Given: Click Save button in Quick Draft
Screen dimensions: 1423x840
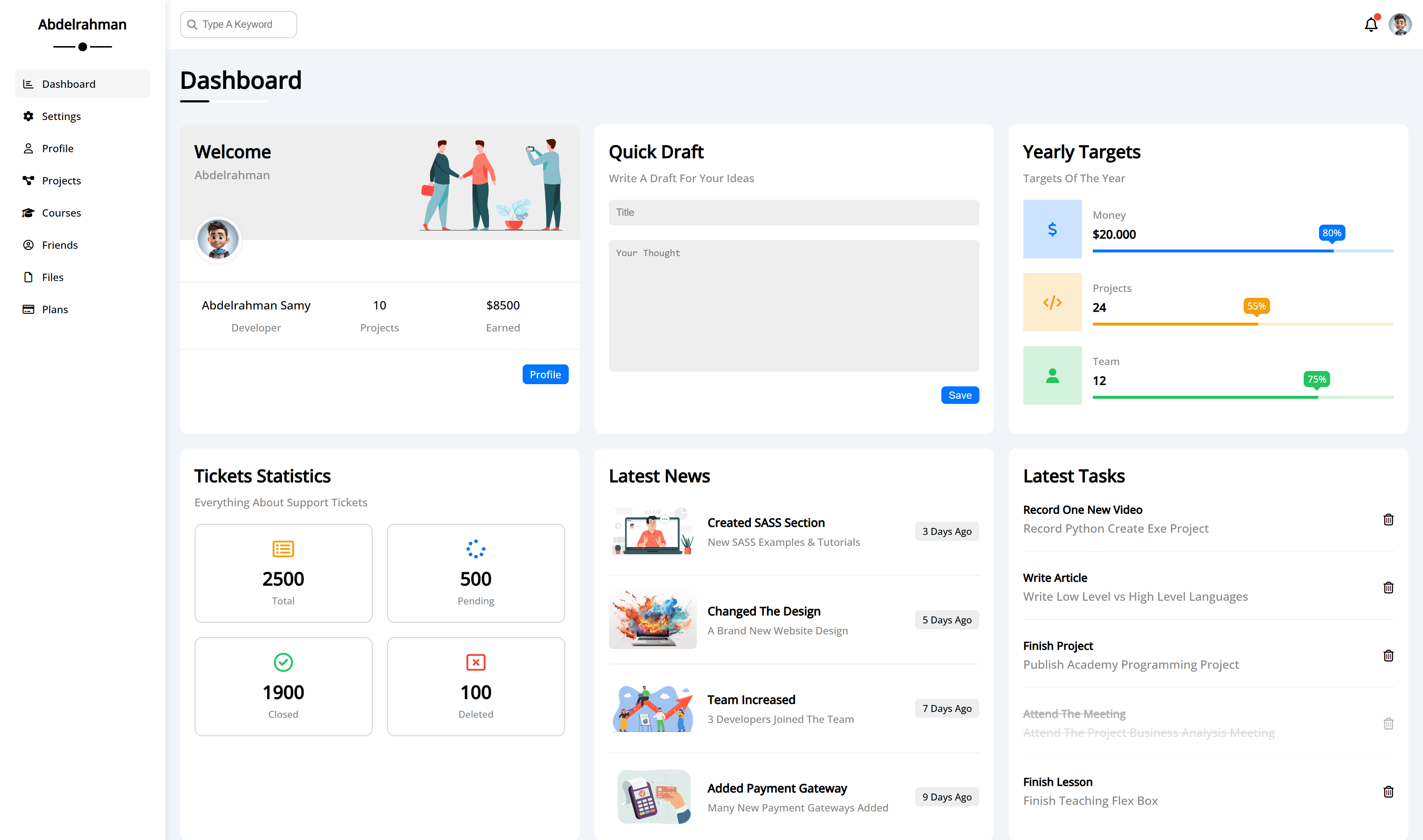Looking at the screenshot, I should click(960, 394).
